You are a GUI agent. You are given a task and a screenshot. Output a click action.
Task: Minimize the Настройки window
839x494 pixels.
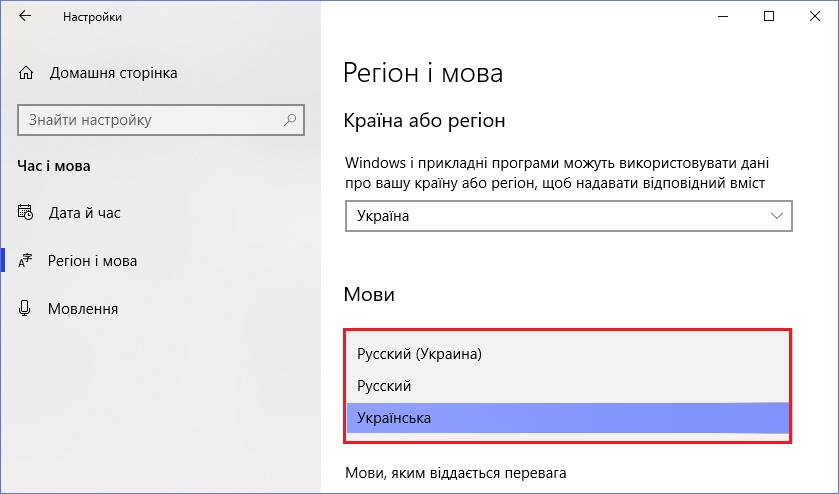(723, 17)
